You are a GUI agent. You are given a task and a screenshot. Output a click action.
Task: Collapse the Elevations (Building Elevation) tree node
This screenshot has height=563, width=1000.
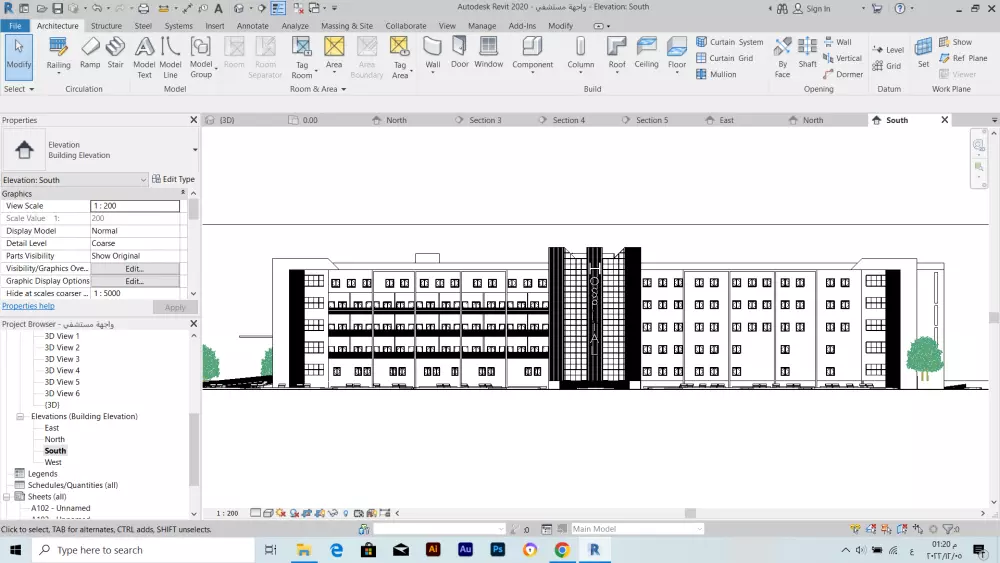[x=20, y=416]
